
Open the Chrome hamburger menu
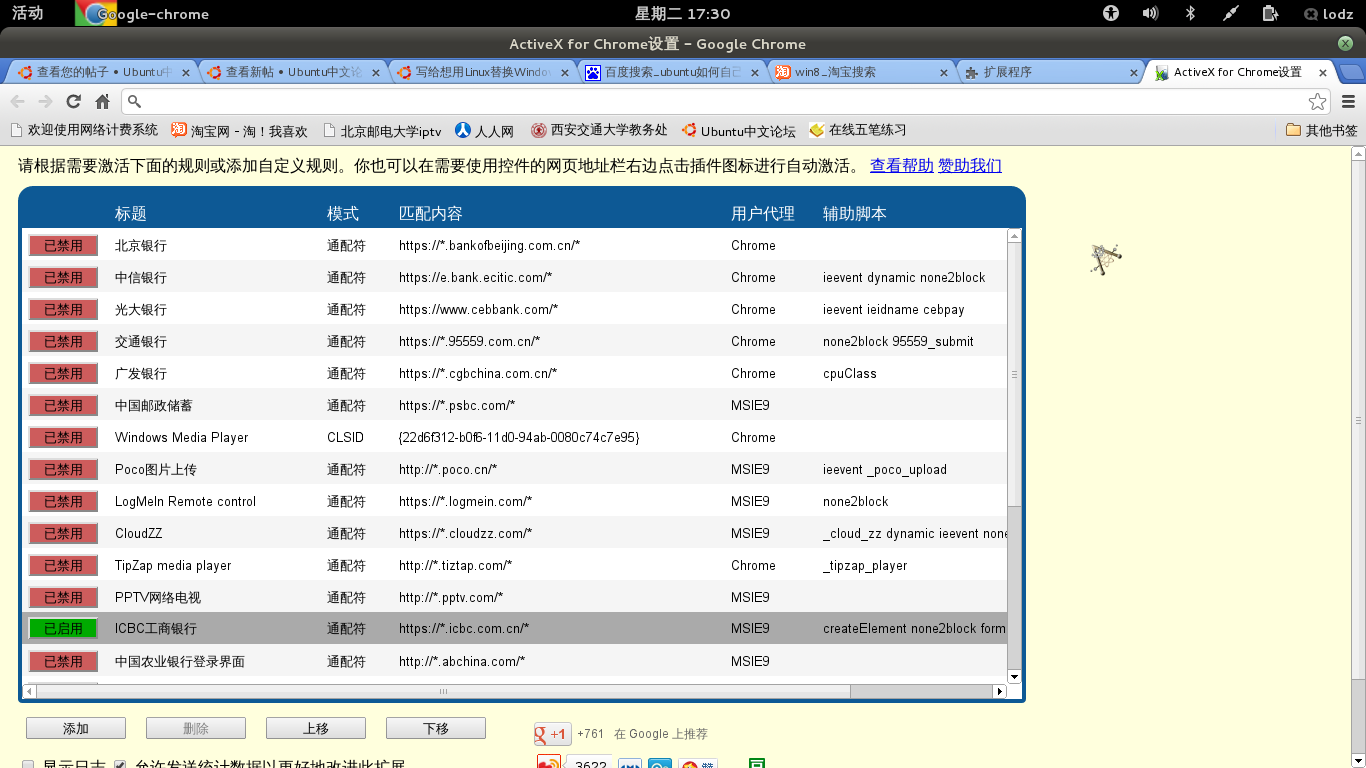(1348, 101)
